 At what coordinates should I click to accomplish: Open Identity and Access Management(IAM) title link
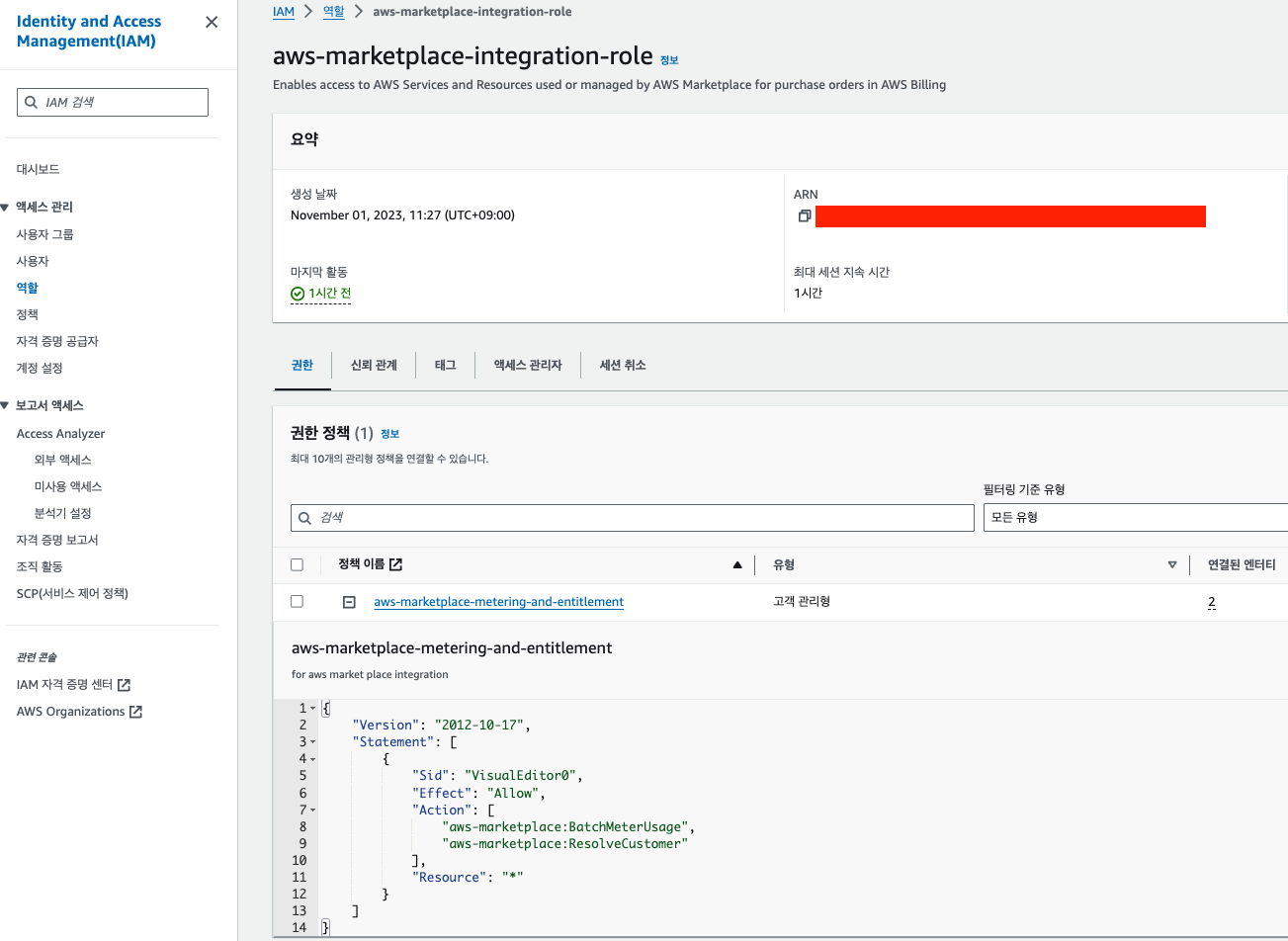[89, 32]
